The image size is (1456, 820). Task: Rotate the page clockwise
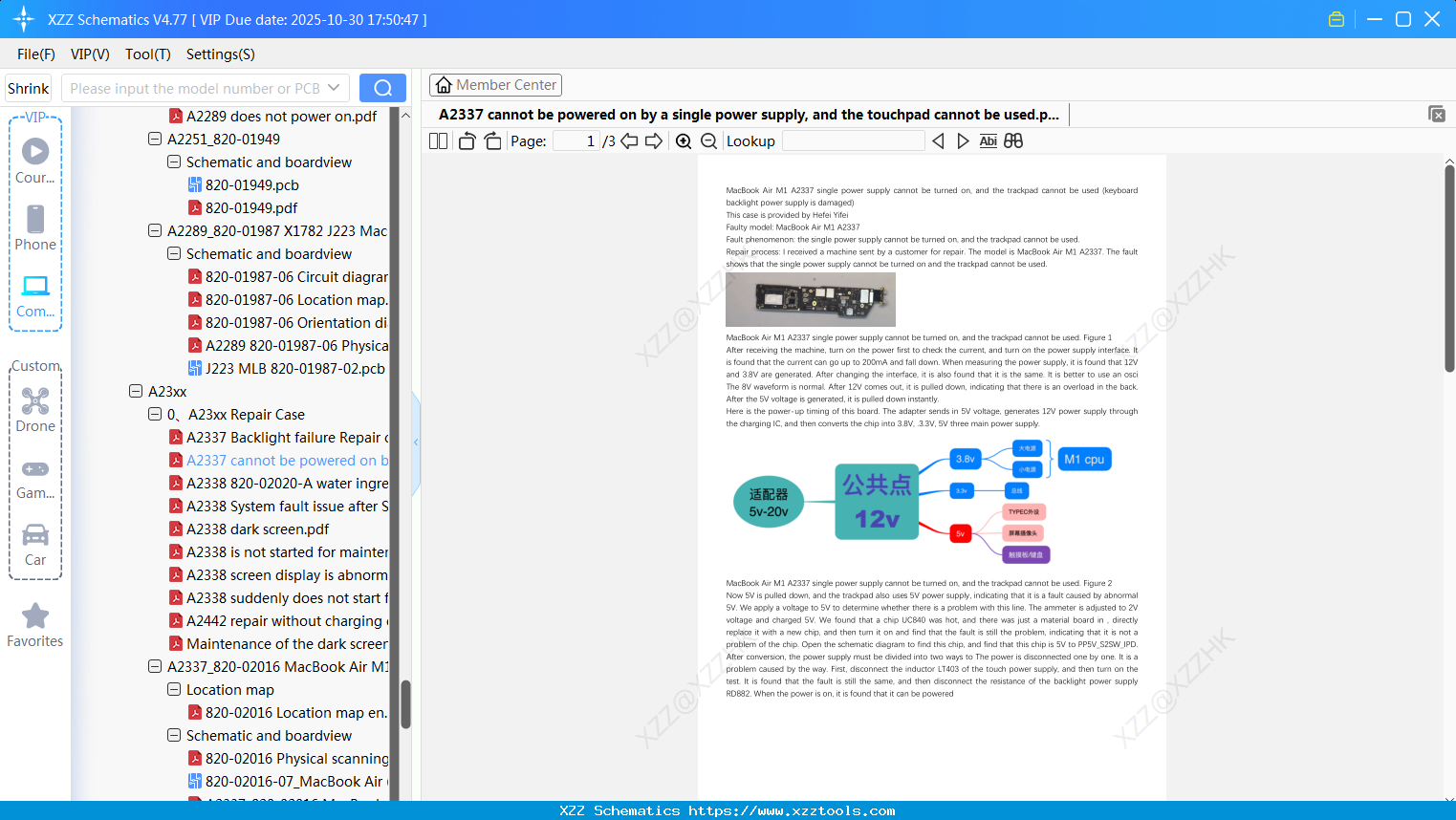492,140
